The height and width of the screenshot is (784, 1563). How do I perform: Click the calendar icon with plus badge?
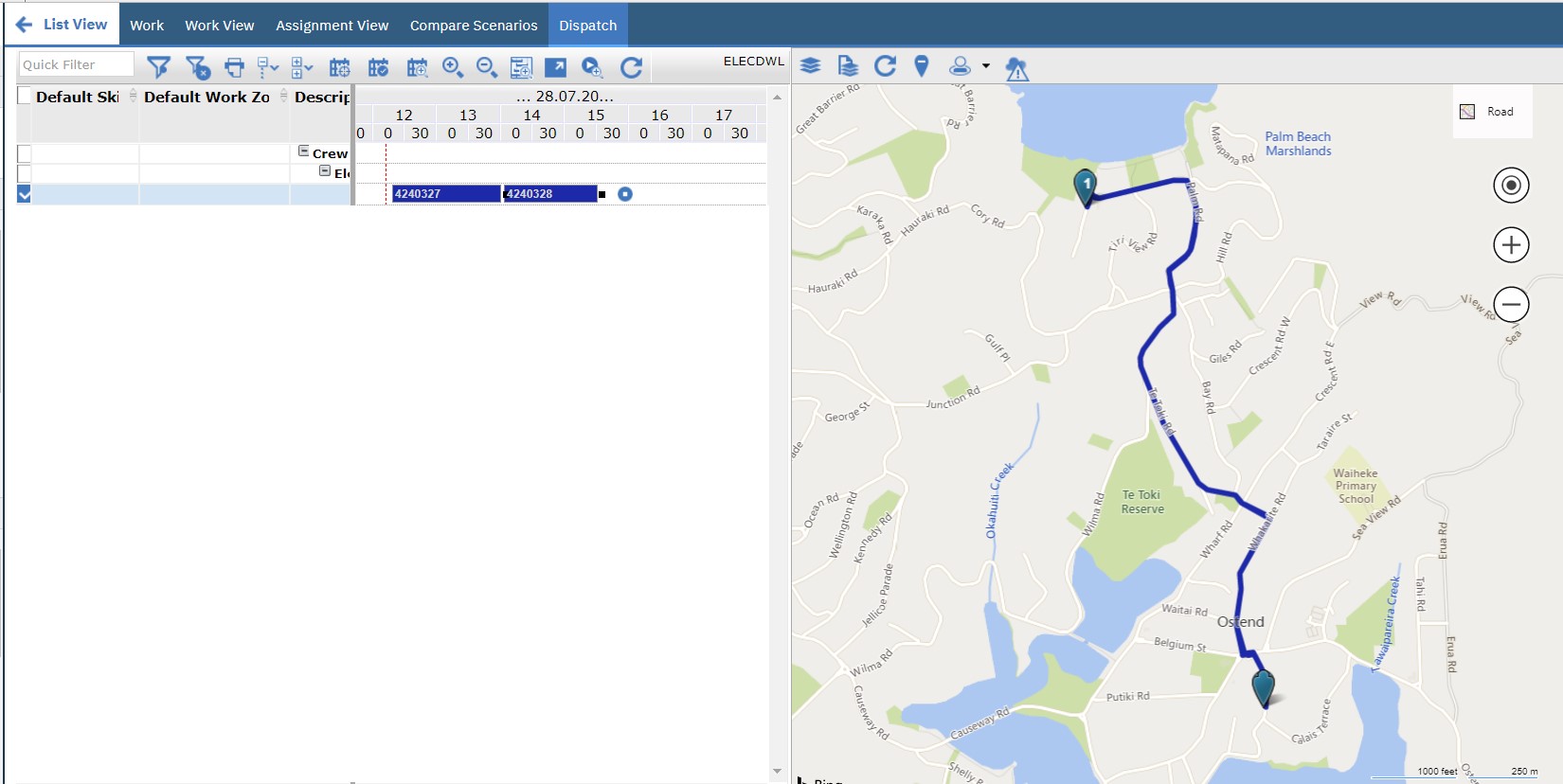[x=339, y=67]
